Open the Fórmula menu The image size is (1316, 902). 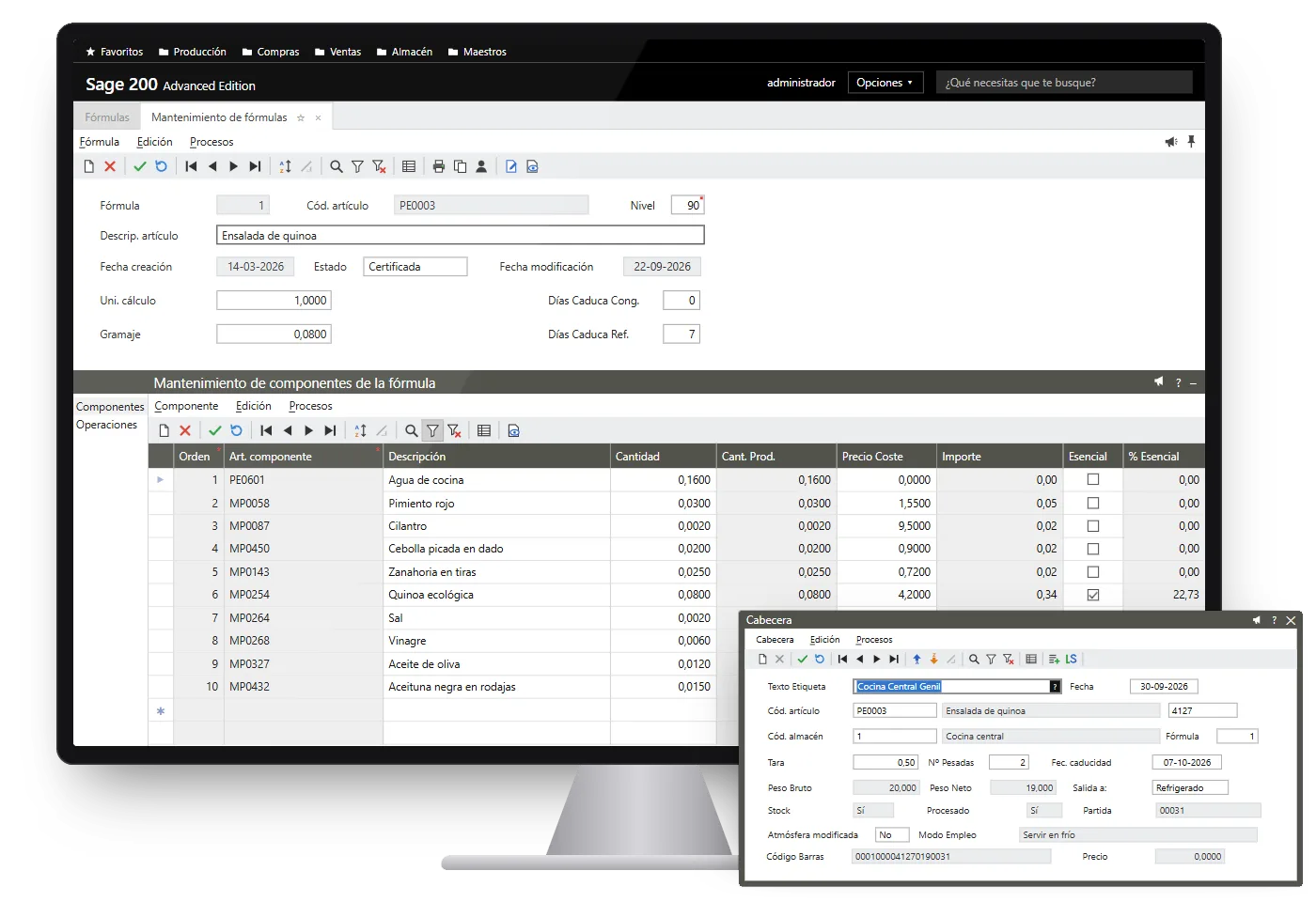[100, 142]
